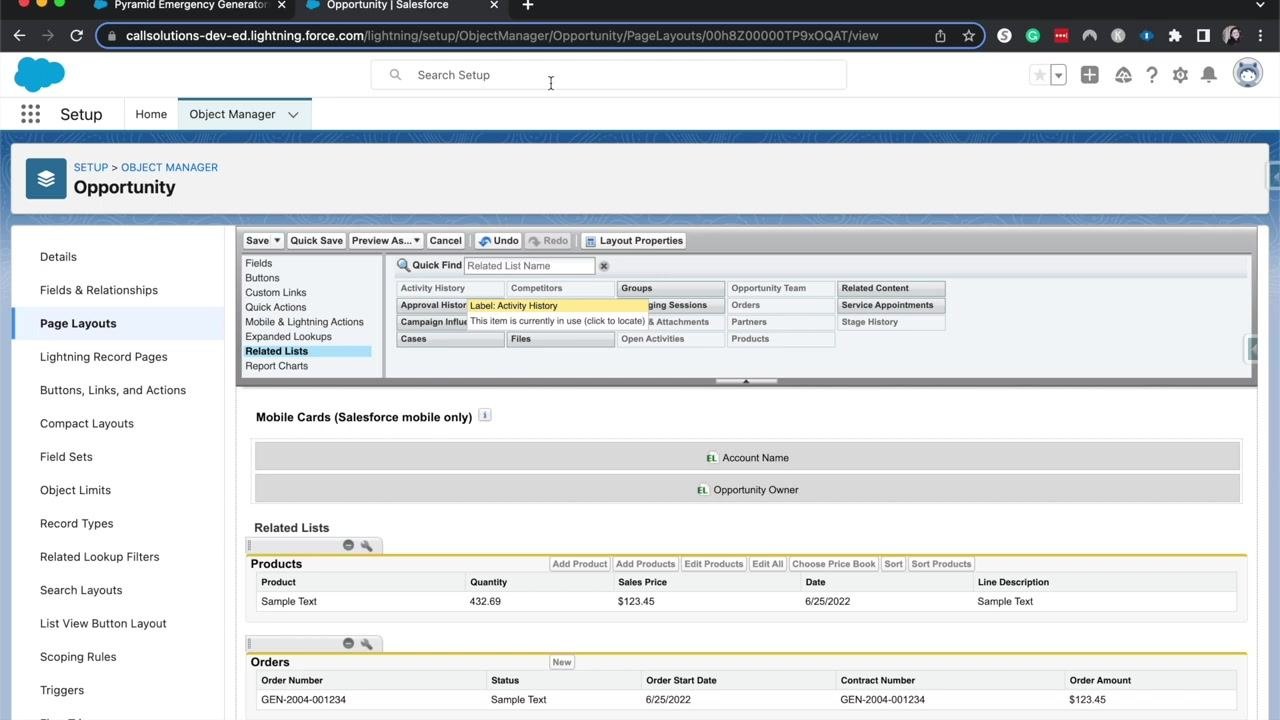Open Salesforce Help question mark icon
The width and height of the screenshot is (1280, 720).
tap(1152, 75)
